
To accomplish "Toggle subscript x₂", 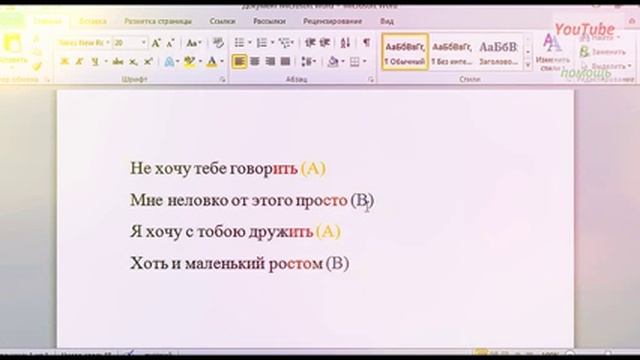I will 133,62.
